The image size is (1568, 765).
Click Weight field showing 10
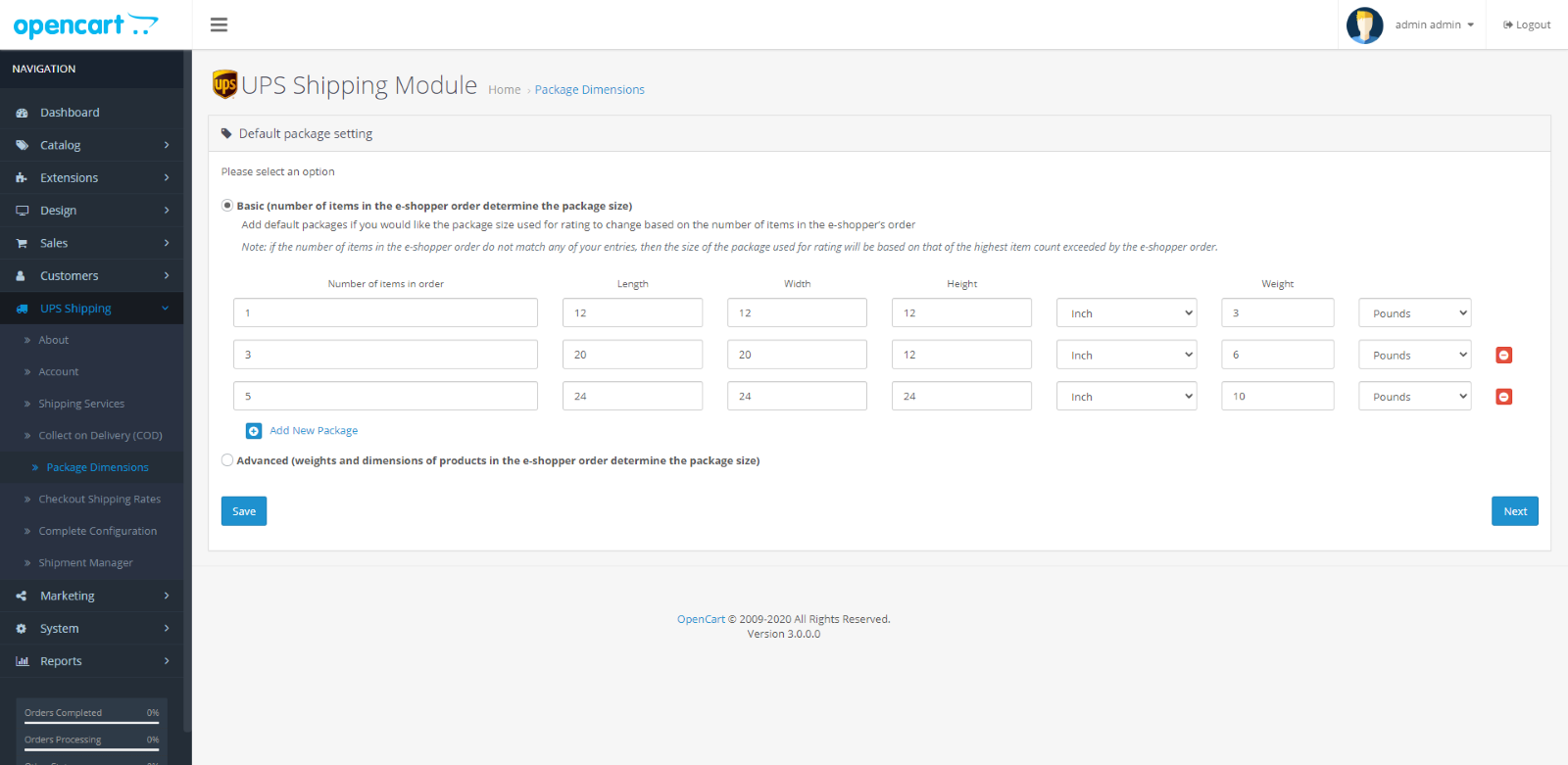pyautogui.click(x=1278, y=396)
